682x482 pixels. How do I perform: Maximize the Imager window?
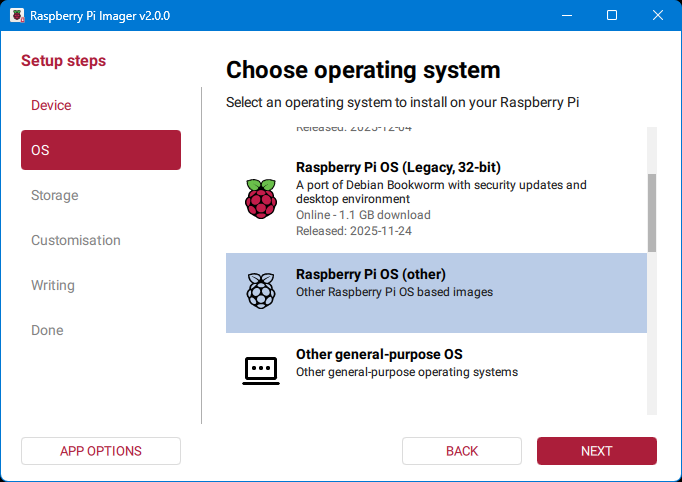[612, 15]
